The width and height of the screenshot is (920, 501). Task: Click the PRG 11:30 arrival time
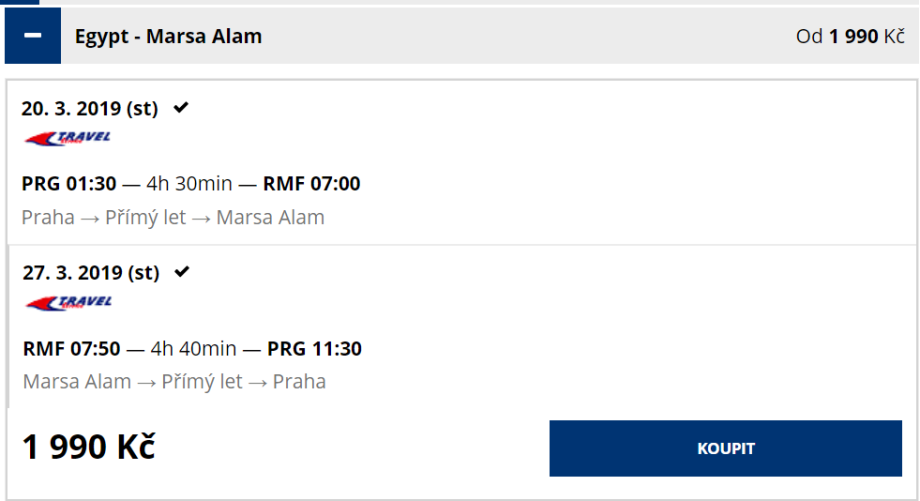pos(315,349)
